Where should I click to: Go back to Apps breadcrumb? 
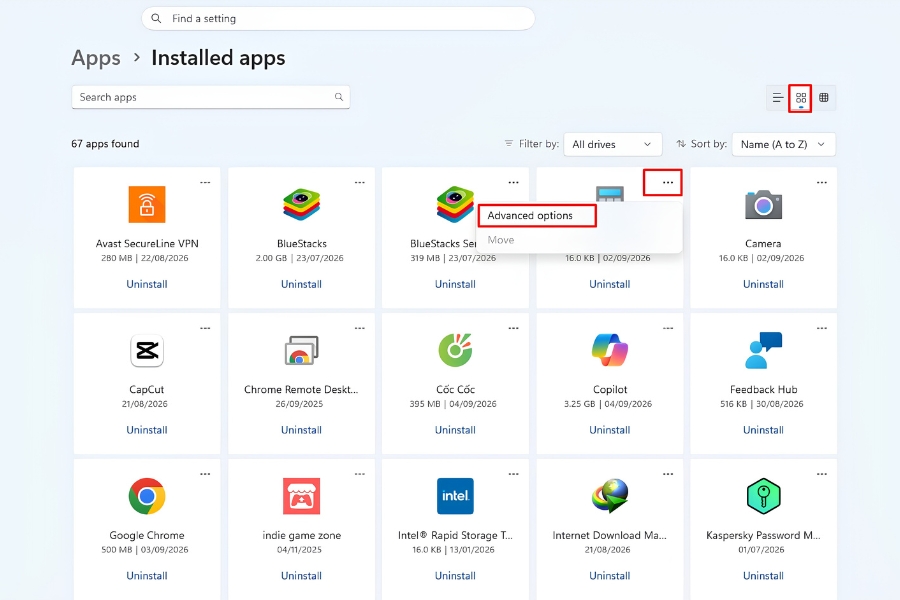(x=96, y=58)
